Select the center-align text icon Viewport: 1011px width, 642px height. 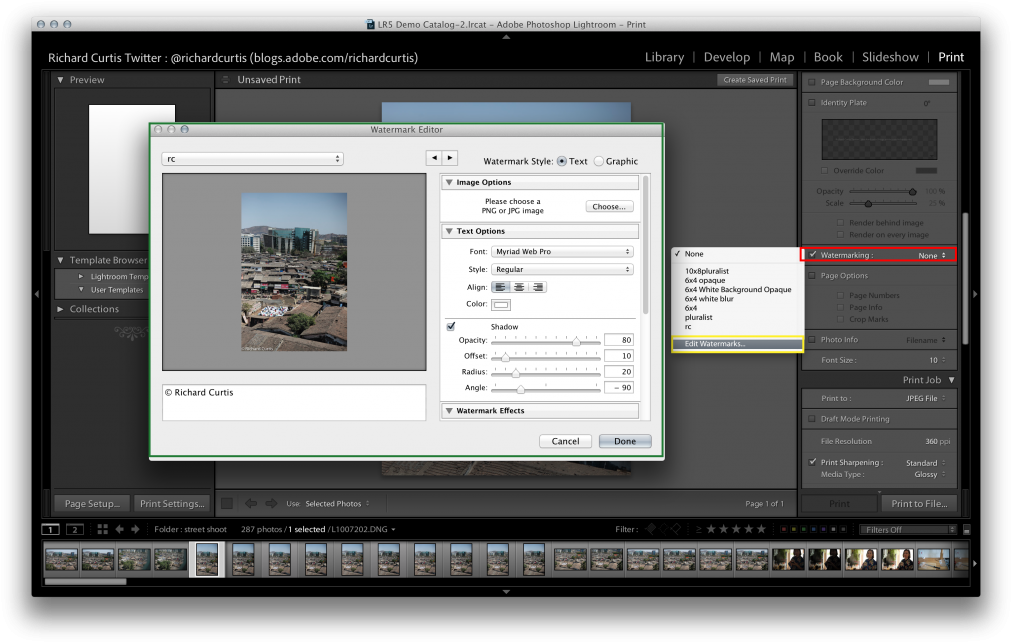point(519,287)
